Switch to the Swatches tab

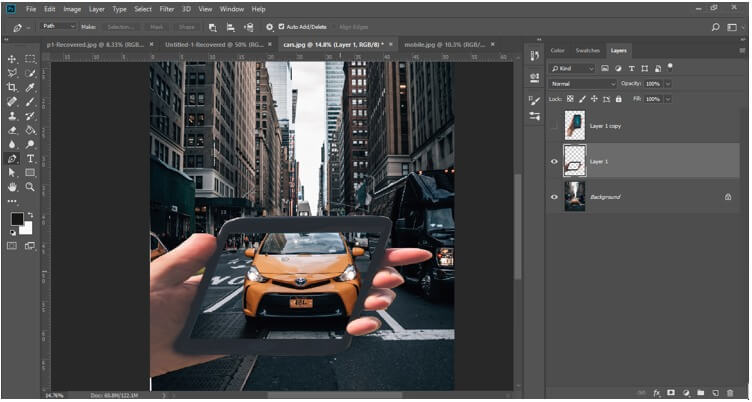(586, 50)
